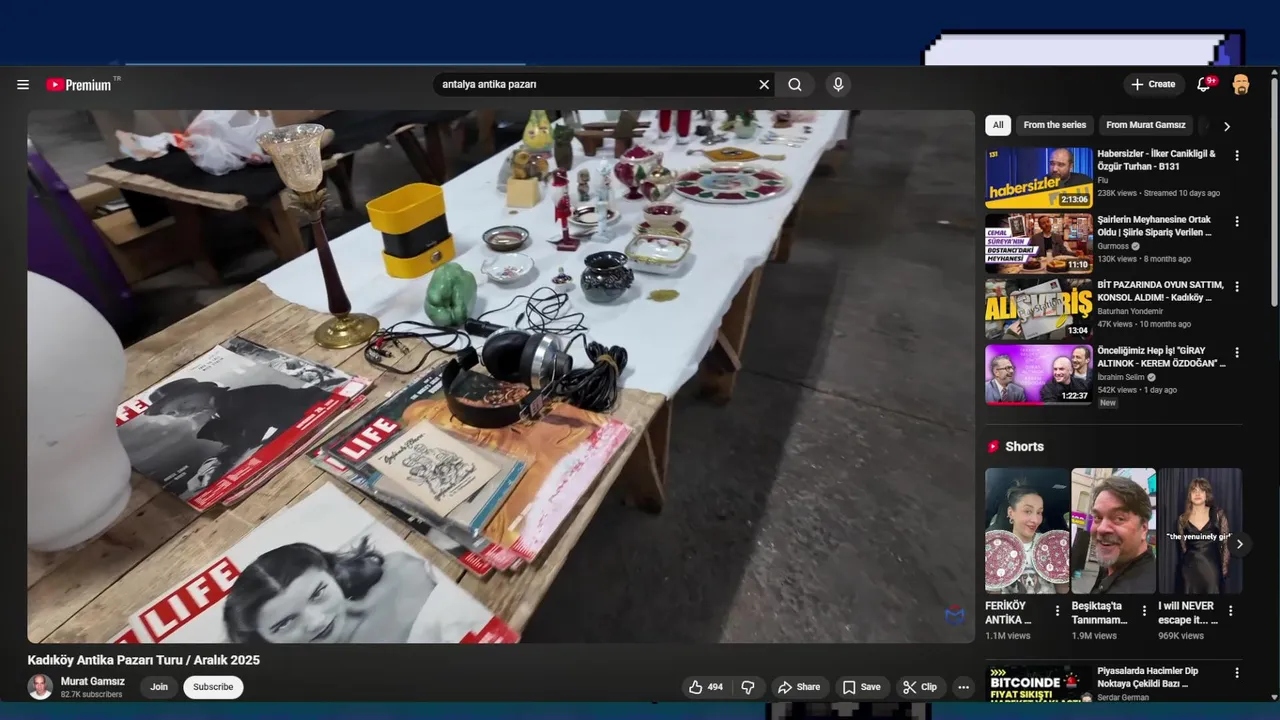
Task: Open Feriköy Antika short
Action: tap(1027, 531)
